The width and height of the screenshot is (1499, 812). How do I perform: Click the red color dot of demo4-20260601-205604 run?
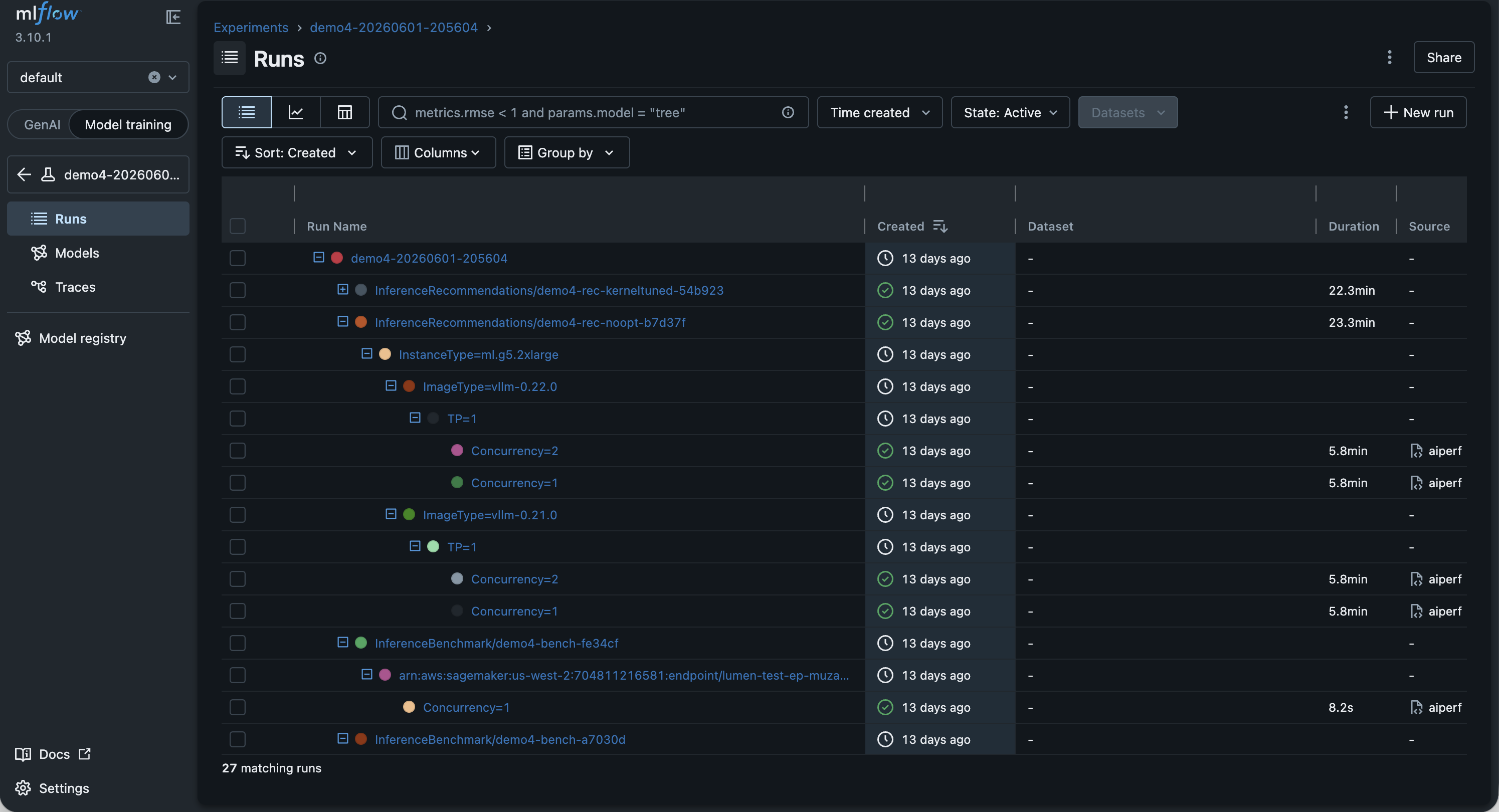coord(337,258)
